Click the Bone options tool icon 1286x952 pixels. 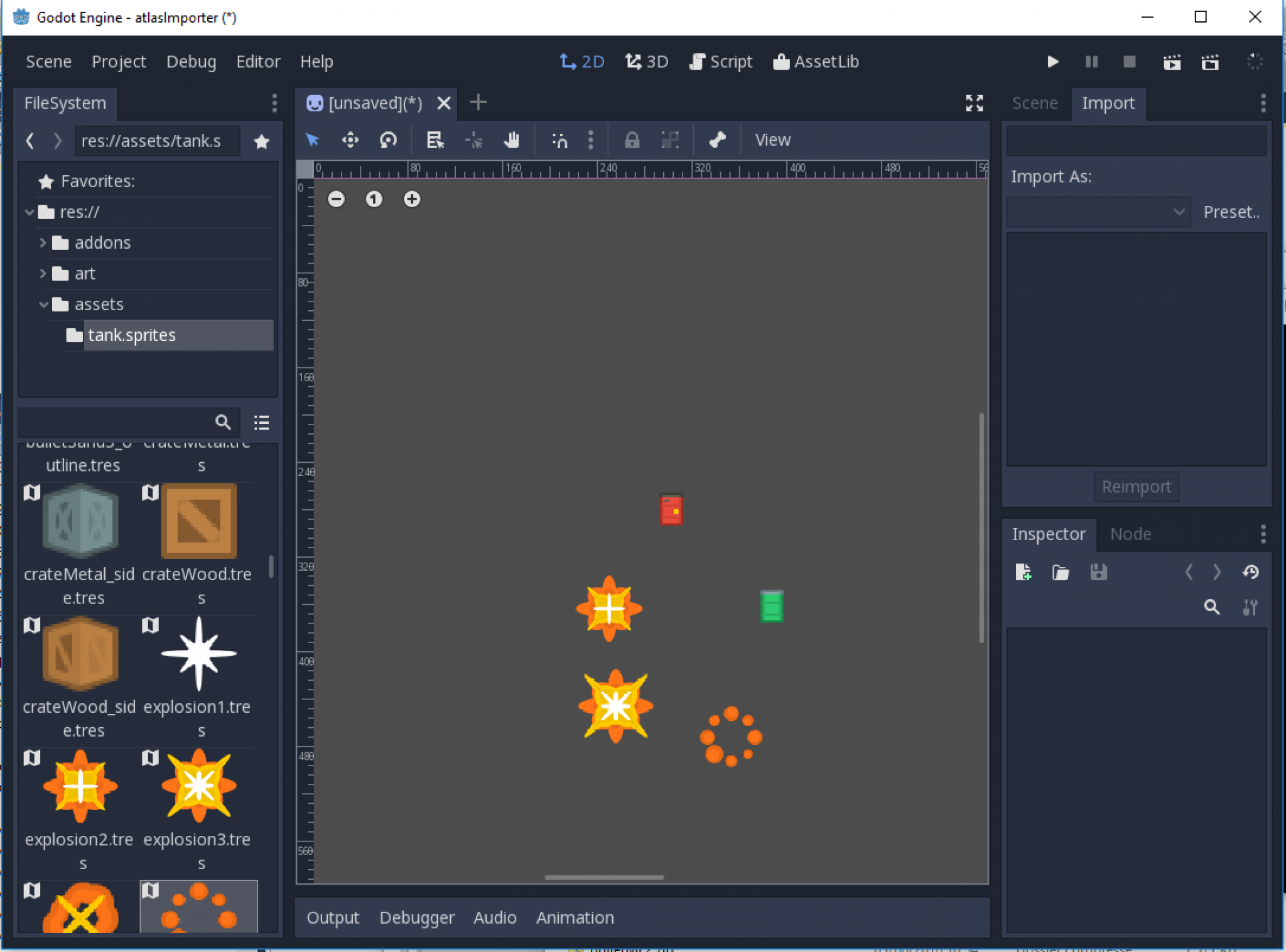(716, 140)
